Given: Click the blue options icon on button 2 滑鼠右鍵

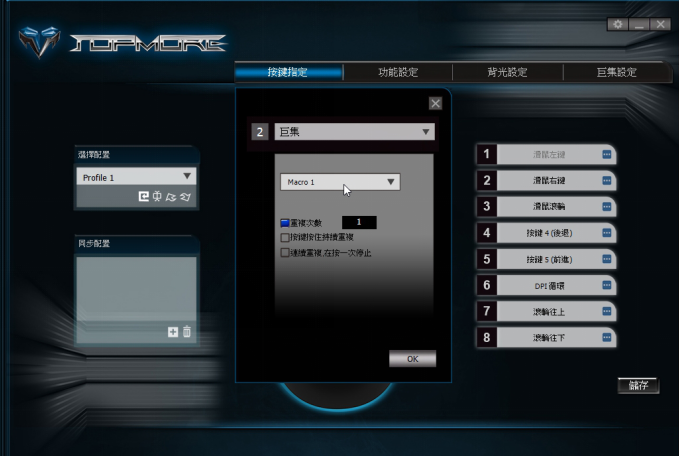Looking at the screenshot, I should (606, 181).
